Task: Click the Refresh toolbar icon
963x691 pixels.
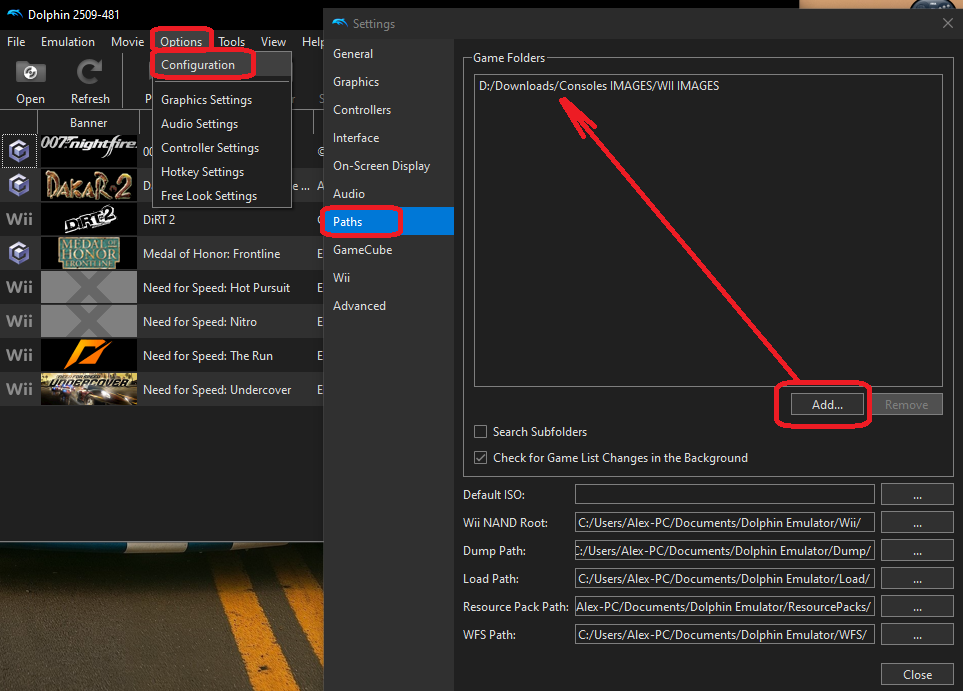Action: pos(90,73)
